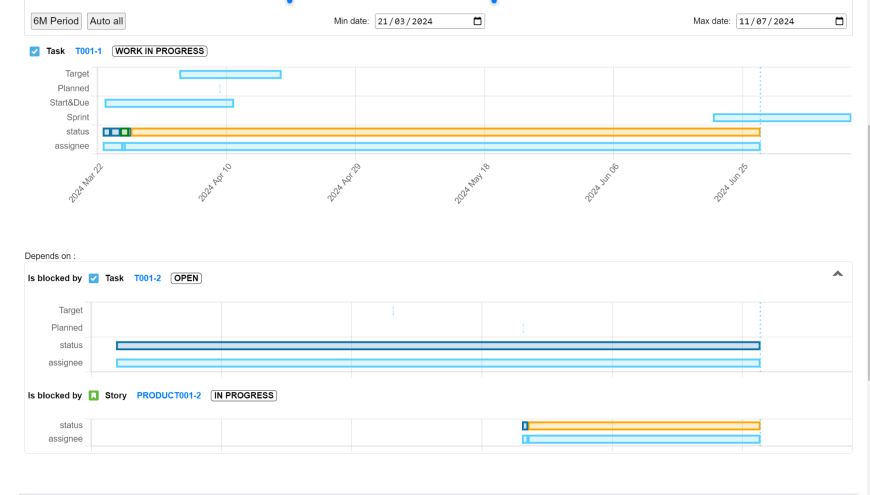
Task: Select the Target bar of T001-1
Action: coord(230,74)
